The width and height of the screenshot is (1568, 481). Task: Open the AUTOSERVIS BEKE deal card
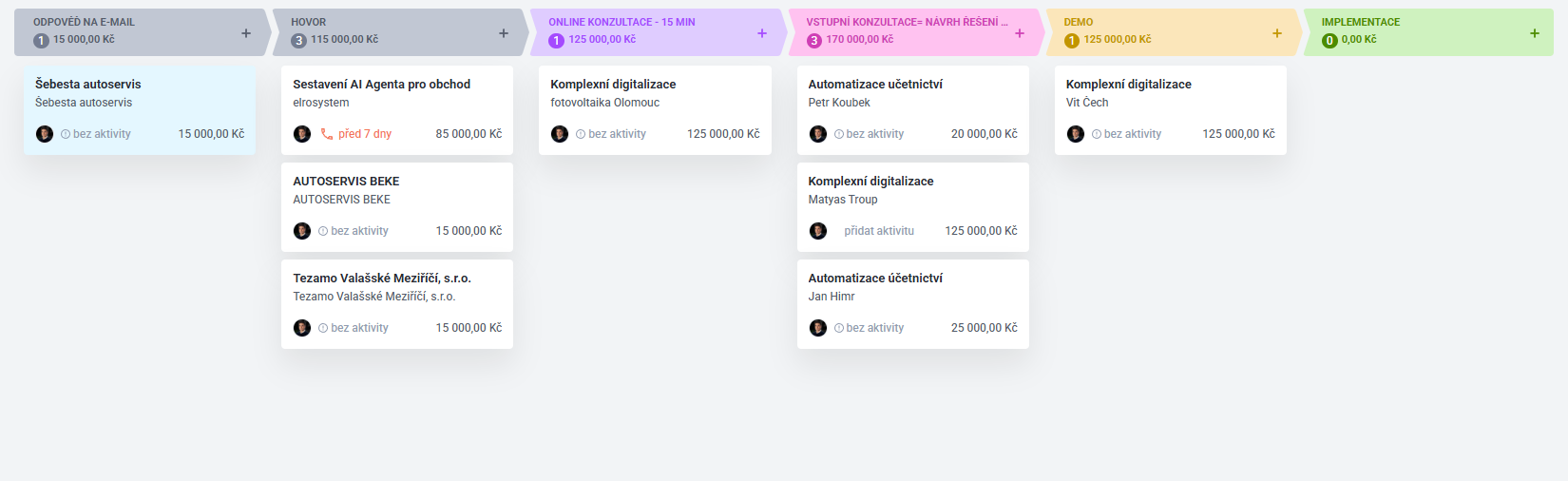point(346,182)
